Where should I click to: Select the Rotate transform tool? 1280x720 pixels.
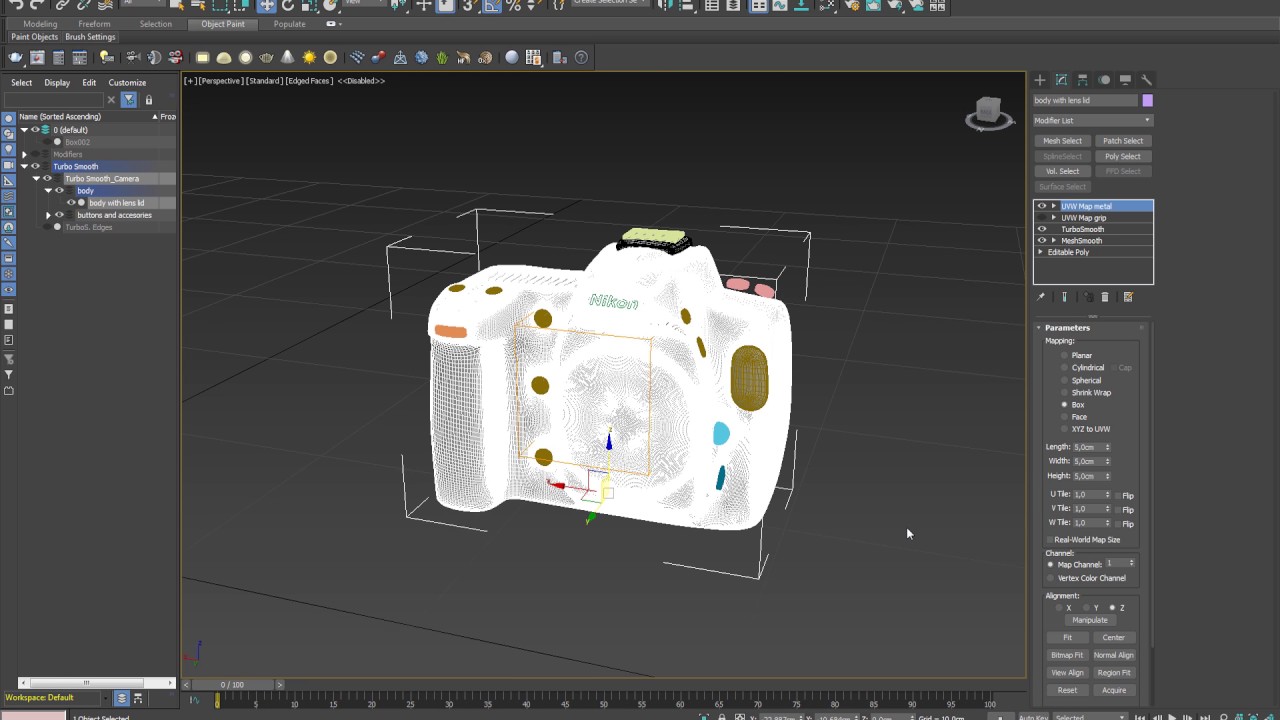point(288,6)
